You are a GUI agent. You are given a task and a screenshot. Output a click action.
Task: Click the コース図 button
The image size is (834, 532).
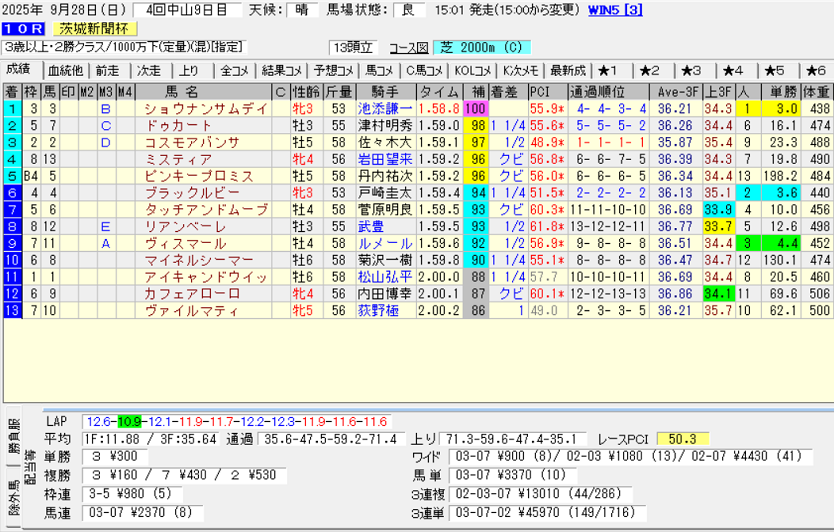[408, 48]
